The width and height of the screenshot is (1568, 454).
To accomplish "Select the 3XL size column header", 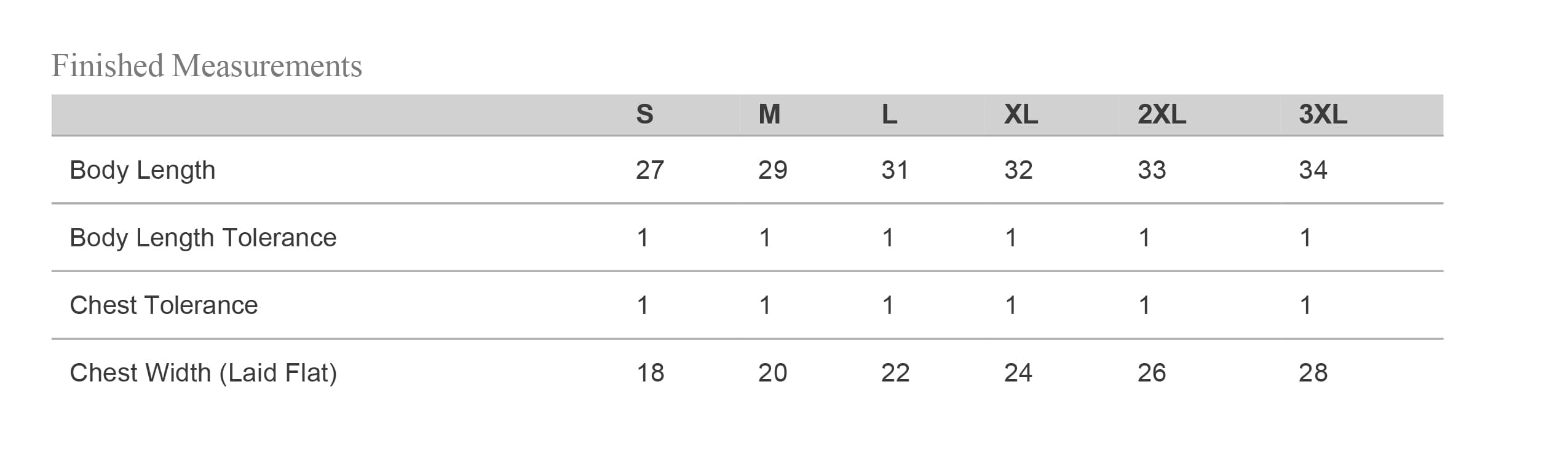I will click(1323, 114).
